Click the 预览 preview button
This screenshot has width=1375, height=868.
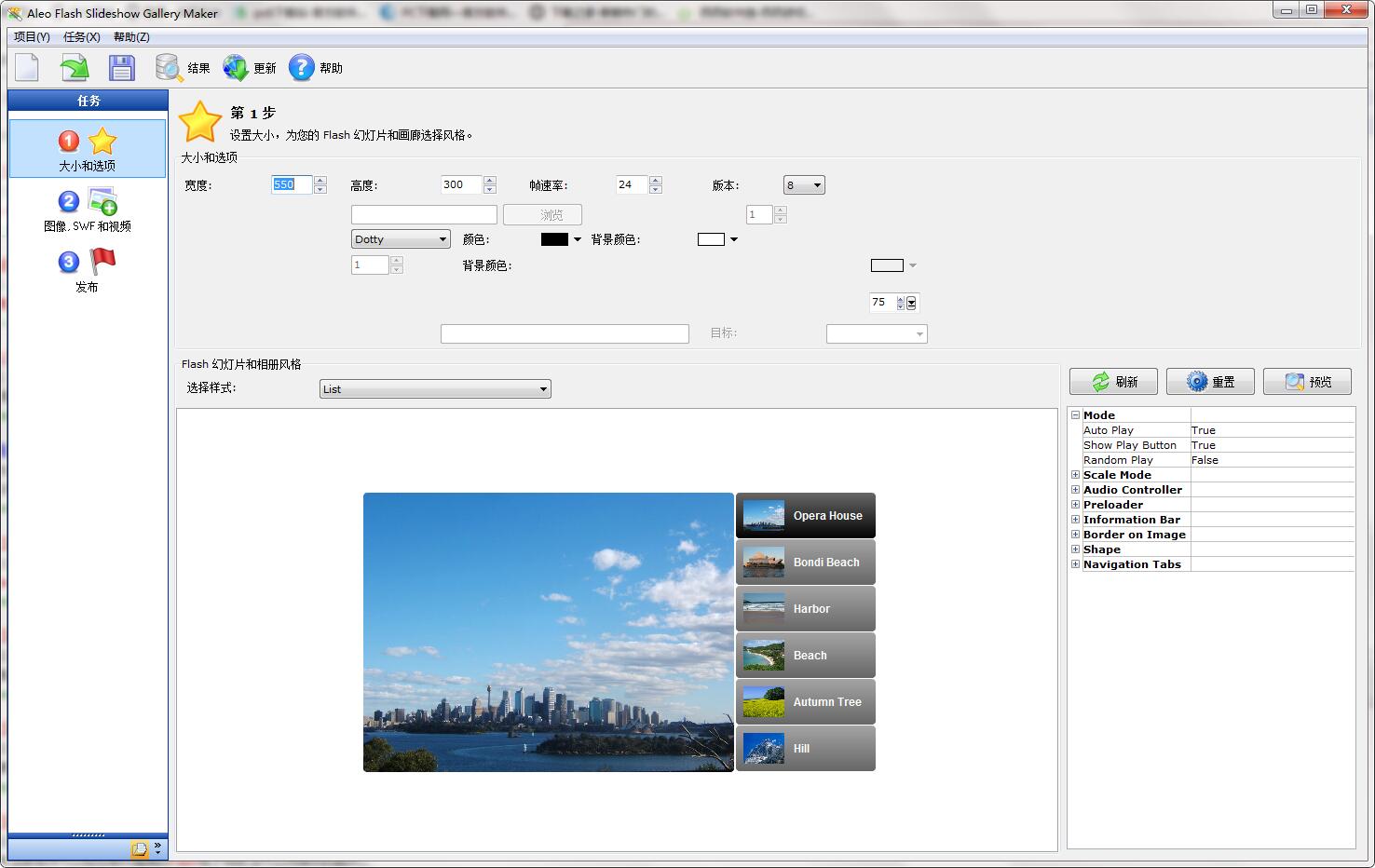(x=1307, y=382)
